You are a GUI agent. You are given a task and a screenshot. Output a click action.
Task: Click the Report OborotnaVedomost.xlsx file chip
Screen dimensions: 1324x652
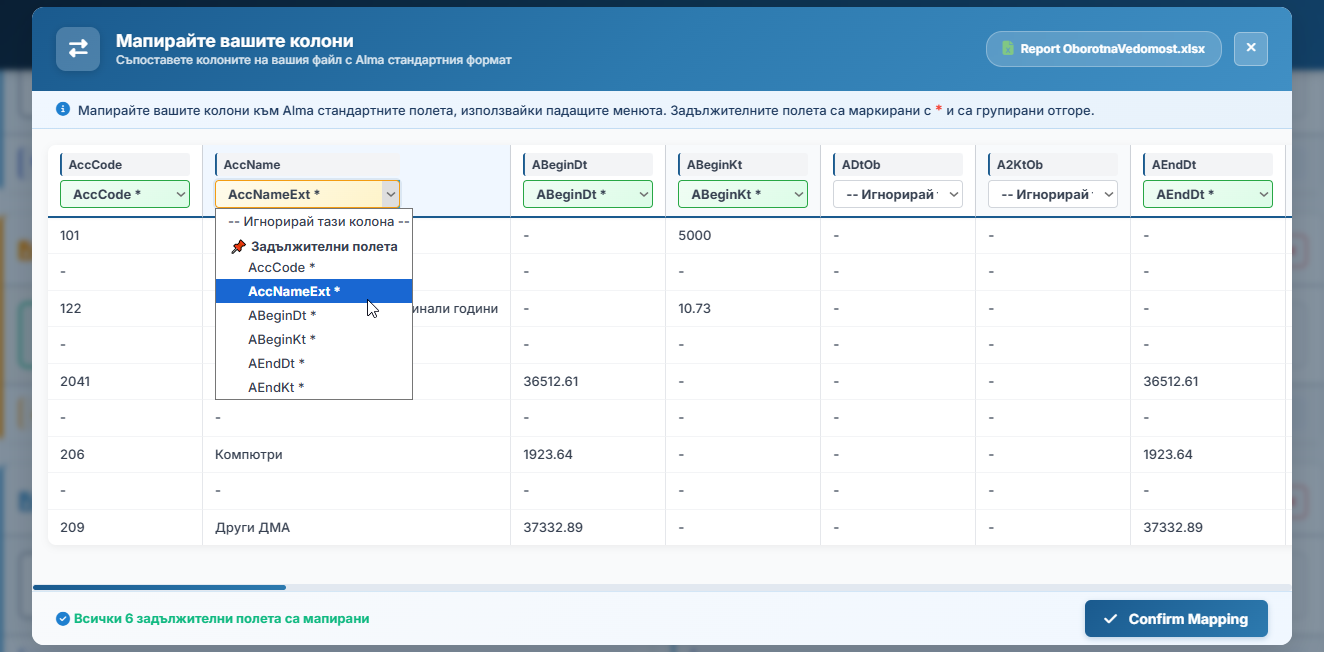1104,48
